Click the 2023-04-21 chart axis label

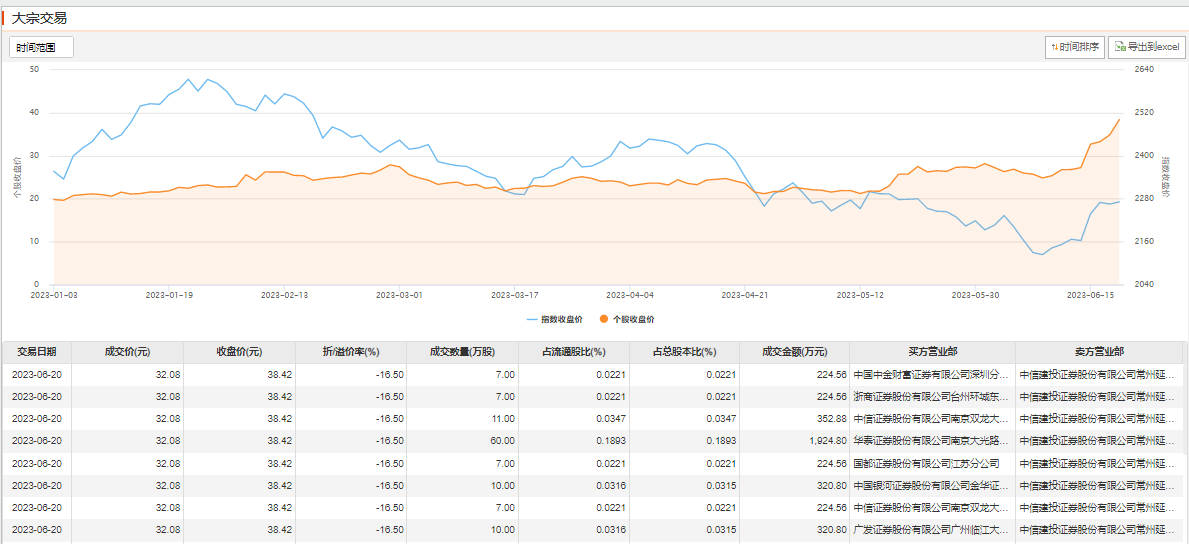point(745,294)
